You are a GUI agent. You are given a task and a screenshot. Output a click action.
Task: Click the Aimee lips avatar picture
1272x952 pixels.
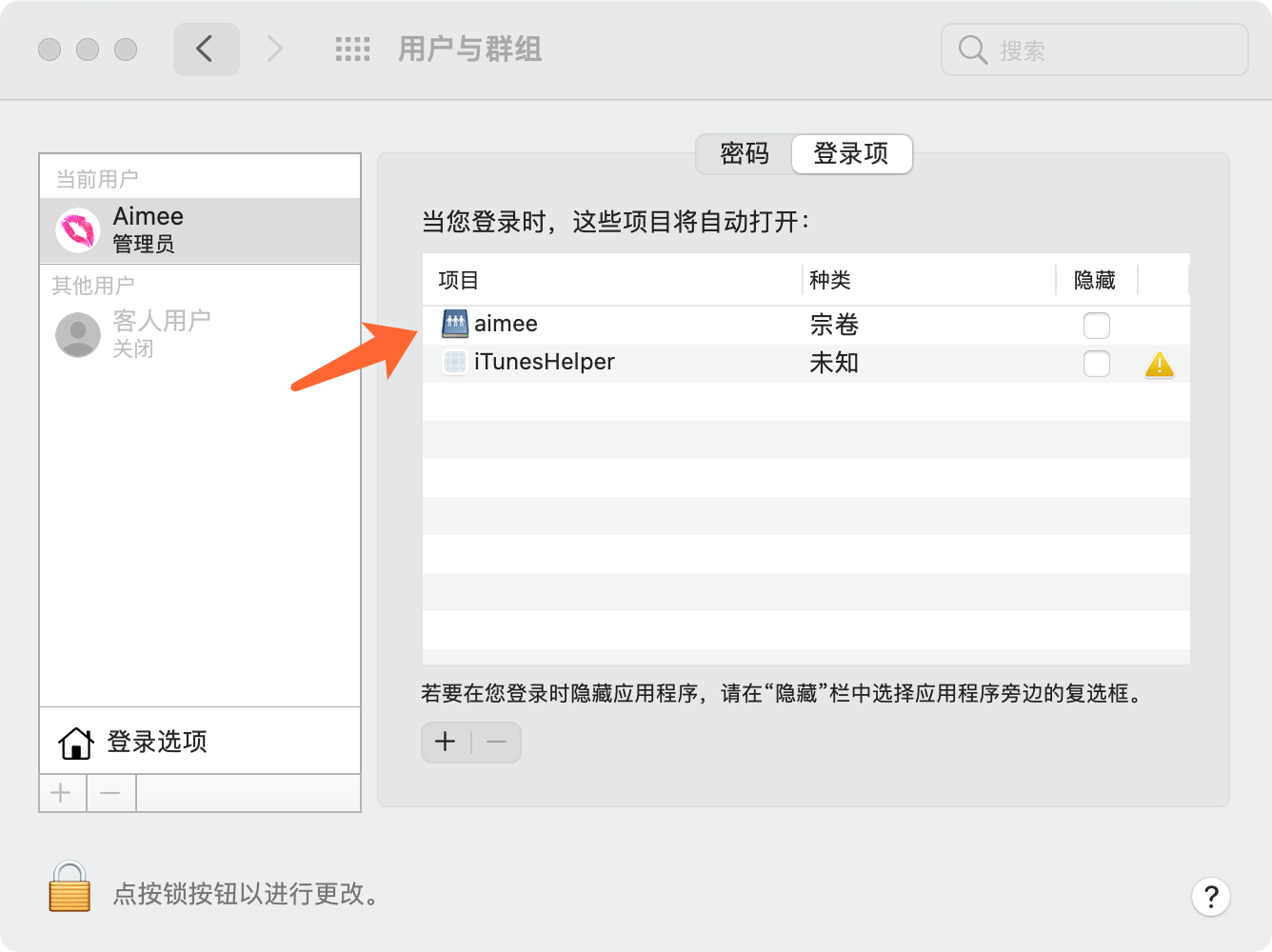78,230
